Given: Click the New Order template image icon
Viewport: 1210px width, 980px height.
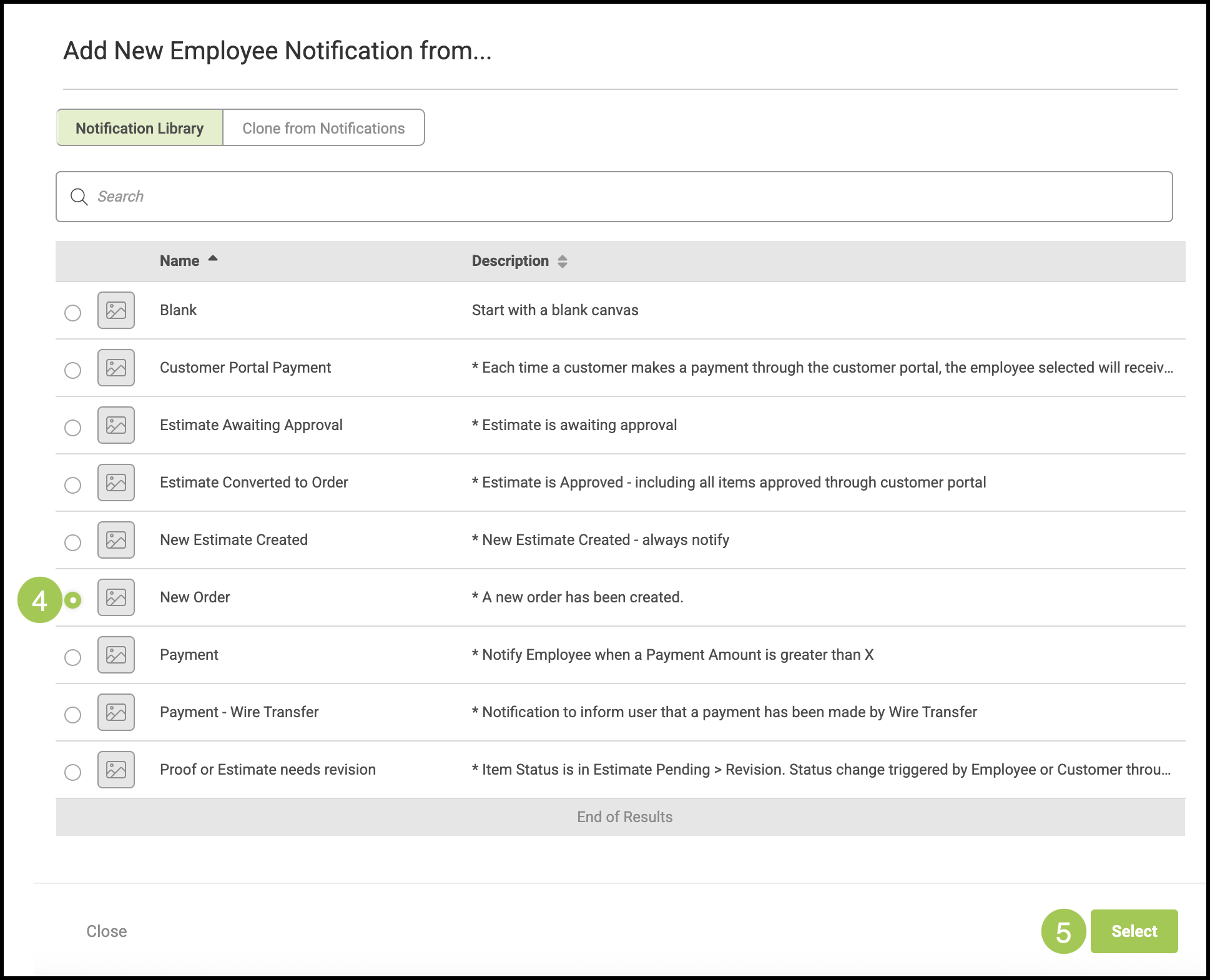Looking at the screenshot, I should click(x=116, y=597).
